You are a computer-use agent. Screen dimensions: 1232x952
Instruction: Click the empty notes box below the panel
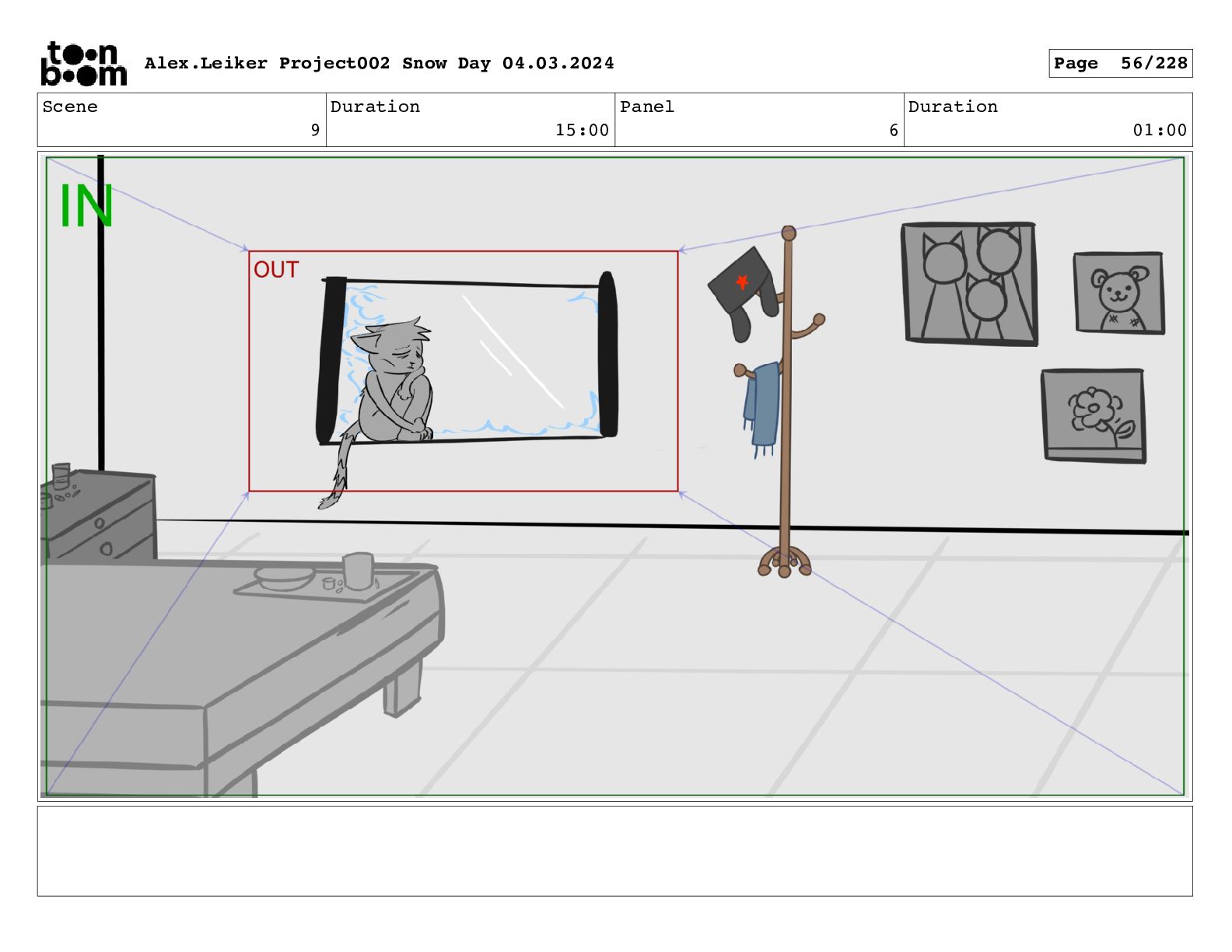[614, 851]
